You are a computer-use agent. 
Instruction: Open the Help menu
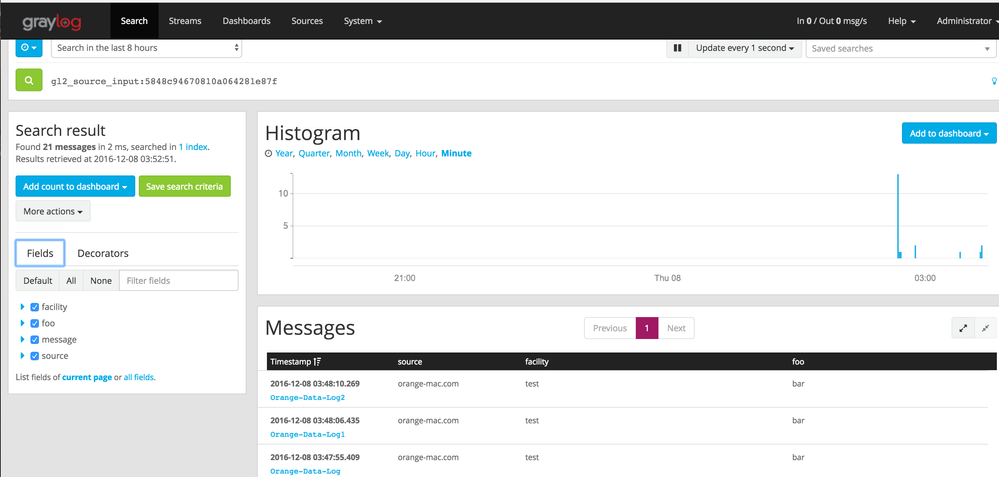pyautogui.click(x=902, y=21)
